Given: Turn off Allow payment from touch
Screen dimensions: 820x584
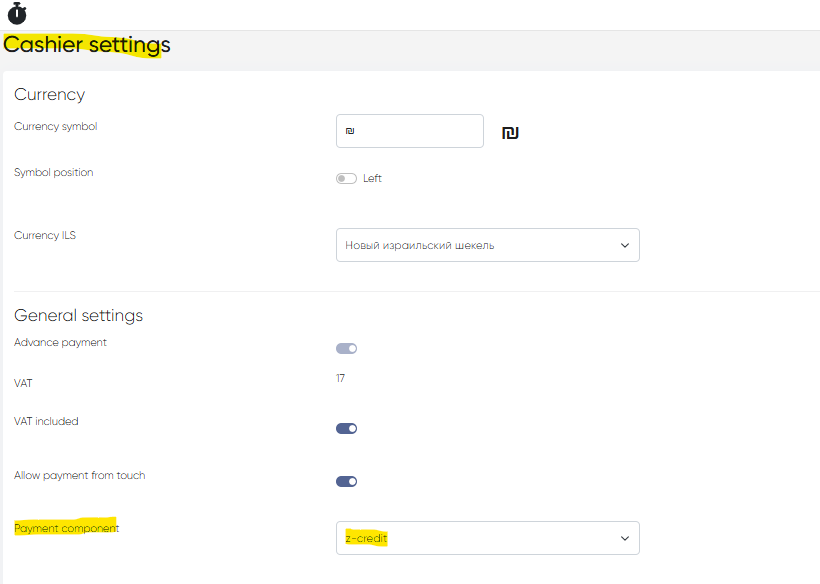Looking at the screenshot, I should tap(346, 482).
